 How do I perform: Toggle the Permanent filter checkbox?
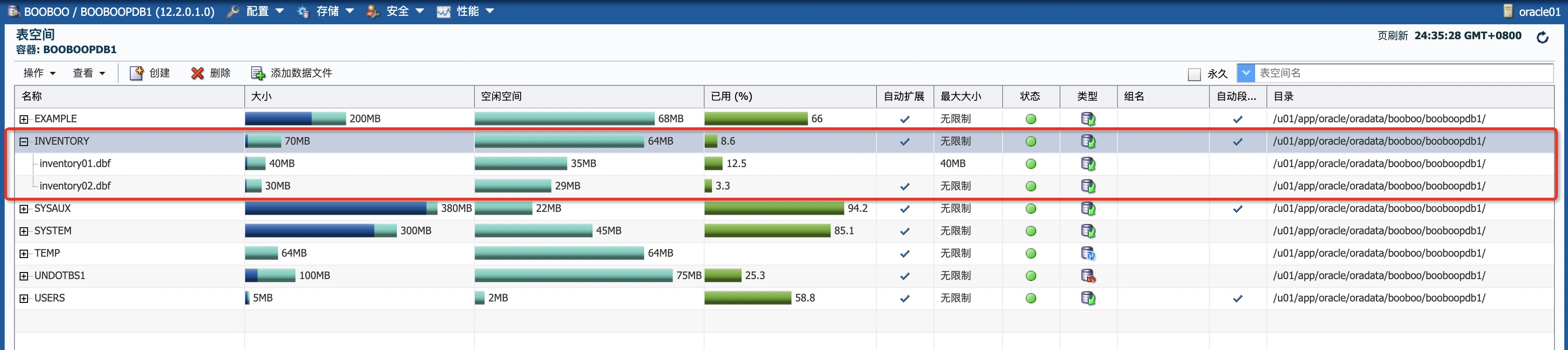click(1194, 74)
